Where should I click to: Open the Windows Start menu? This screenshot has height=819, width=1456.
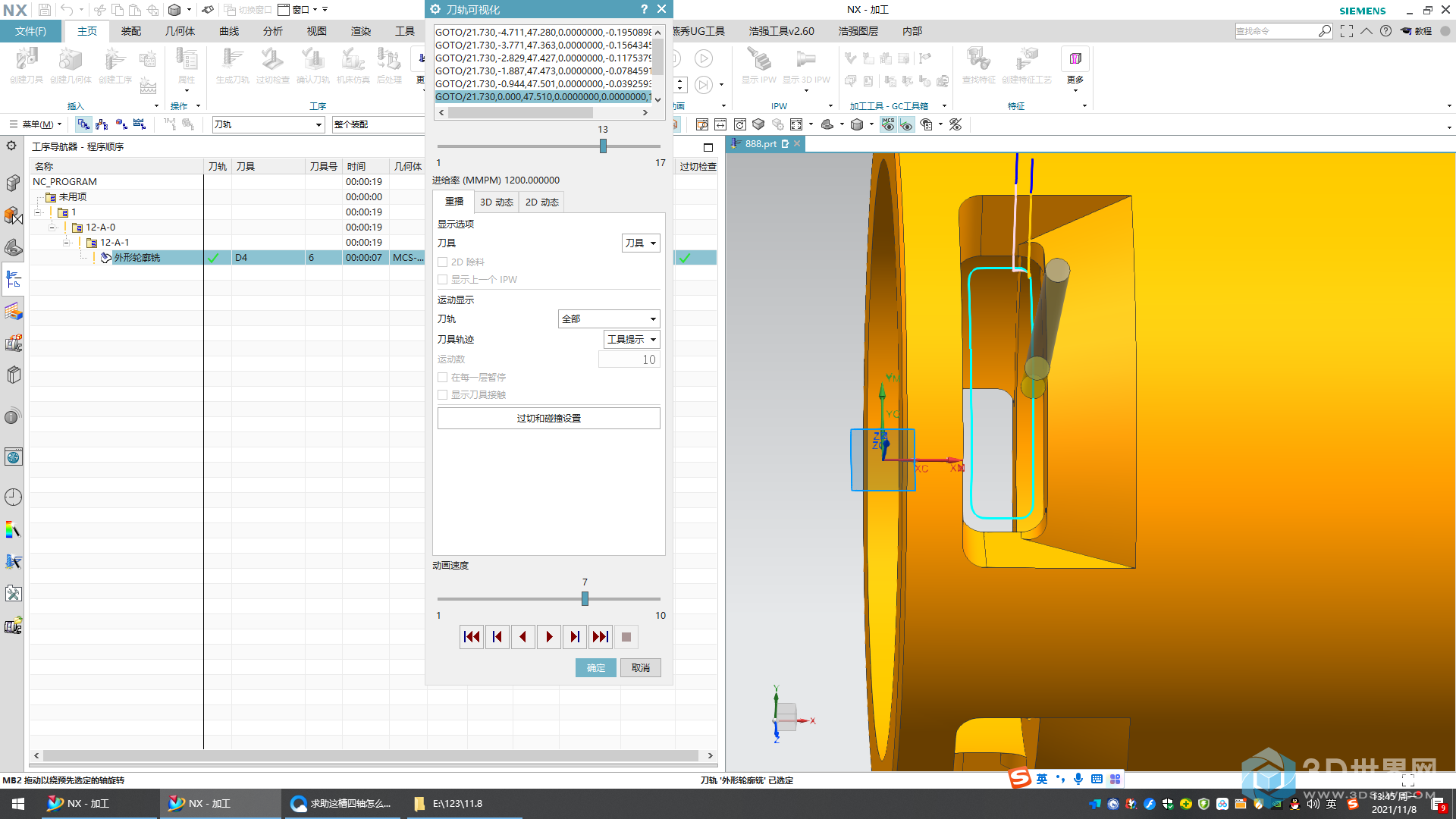click(x=18, y=804)
